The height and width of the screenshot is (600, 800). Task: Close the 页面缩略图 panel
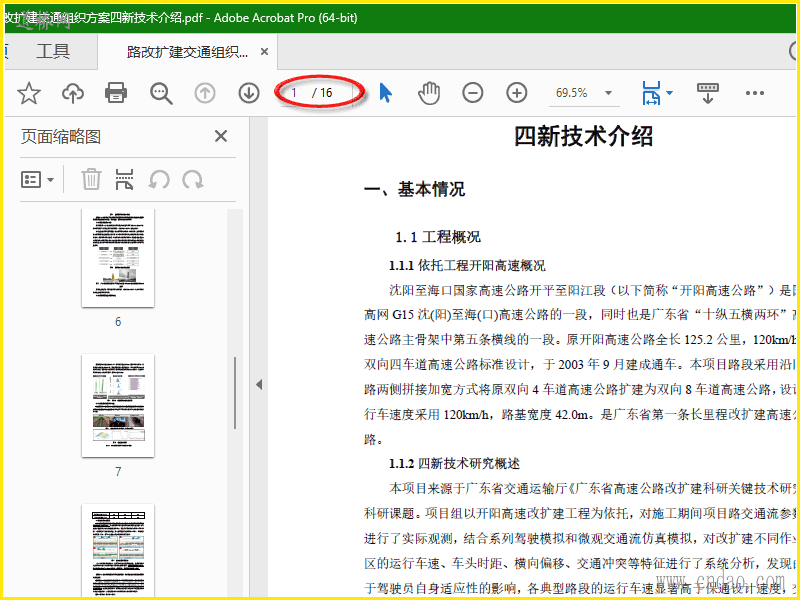click(x=221, y=136)
